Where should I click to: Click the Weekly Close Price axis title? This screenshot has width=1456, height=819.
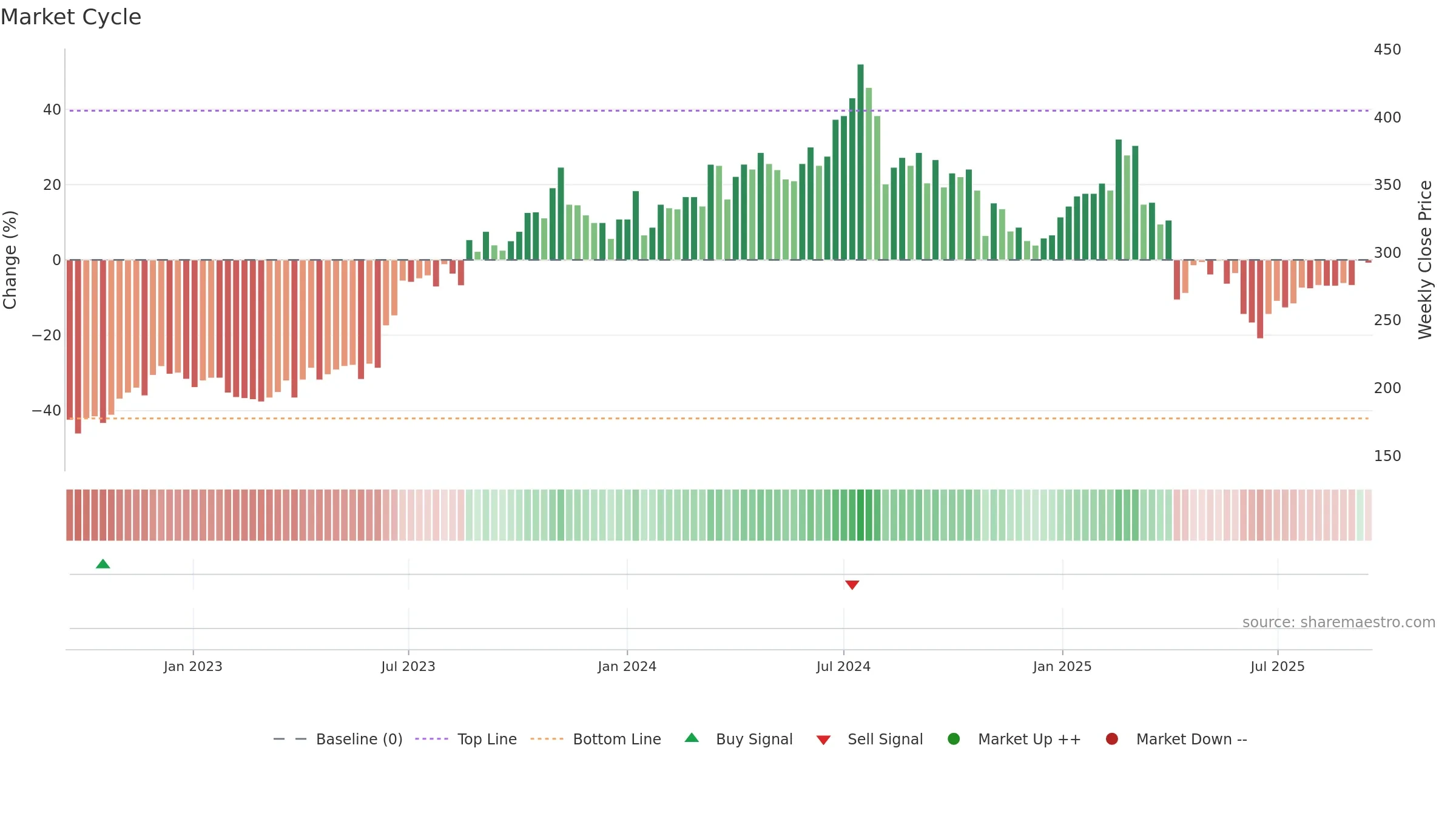[x=1425, y=260]
